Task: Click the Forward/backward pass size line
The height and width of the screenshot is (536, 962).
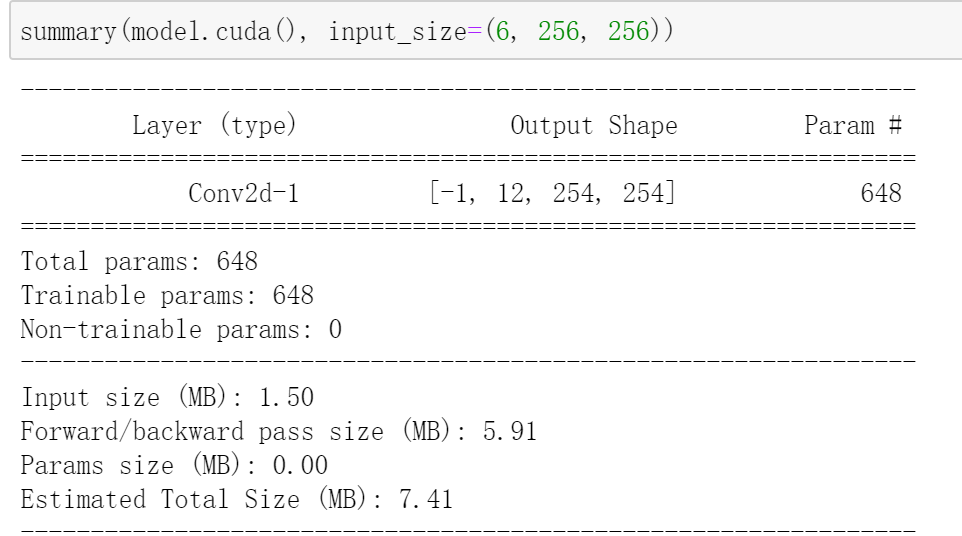Action: tap(279, 432)
